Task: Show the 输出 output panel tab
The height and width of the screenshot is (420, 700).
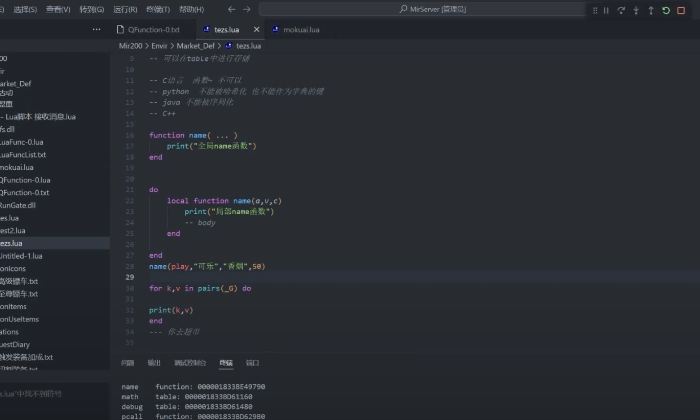Action: pyautogui.click(x=154, y=363)
